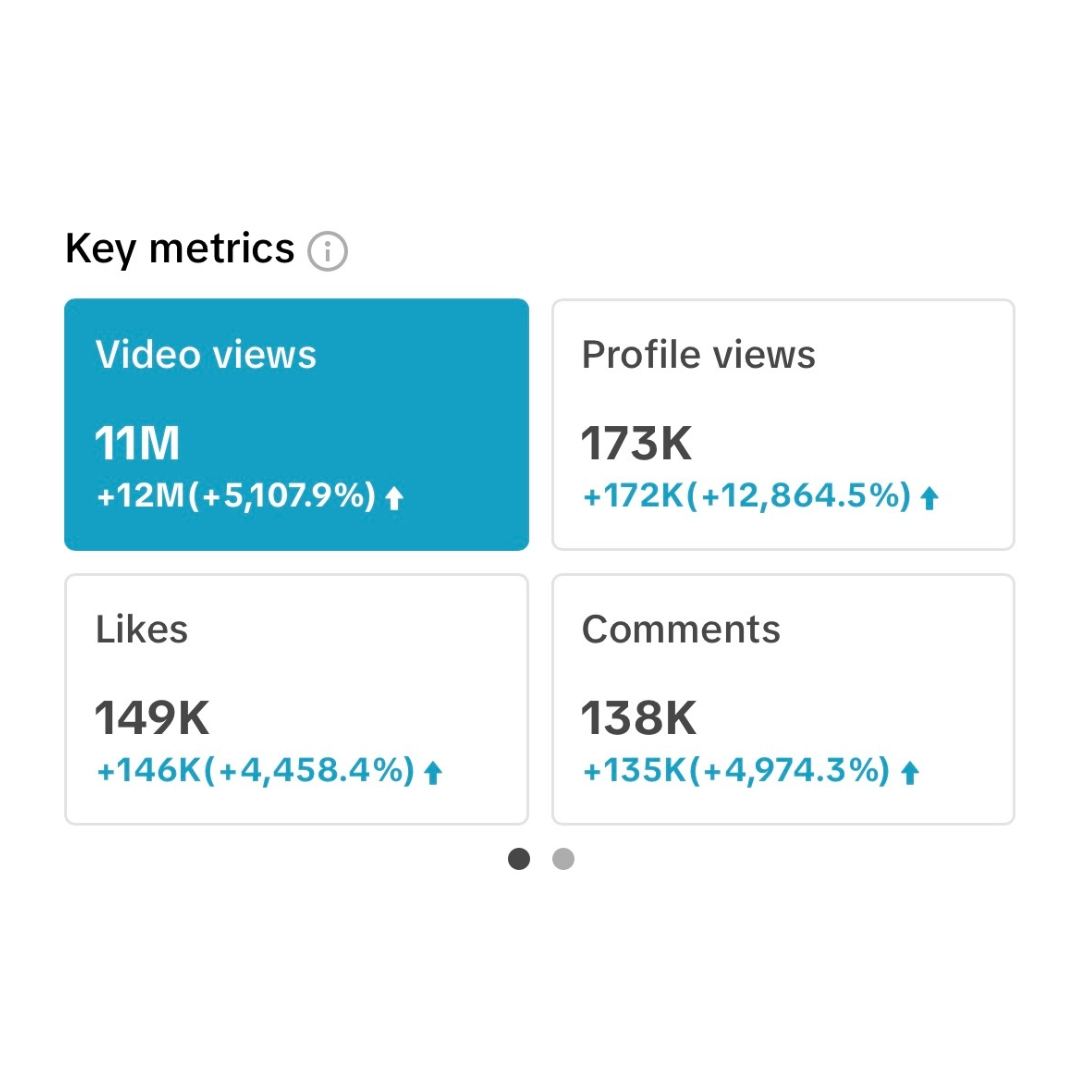Viewport: 1080px width, 1080px height.
Task: Click the Key metrics heading
Action: [x=180, y=249]
